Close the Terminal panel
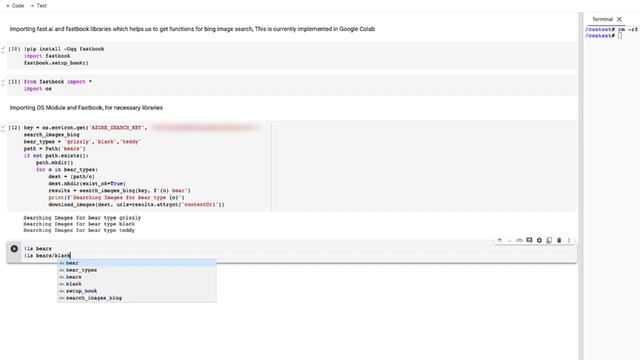 point(619,19)
